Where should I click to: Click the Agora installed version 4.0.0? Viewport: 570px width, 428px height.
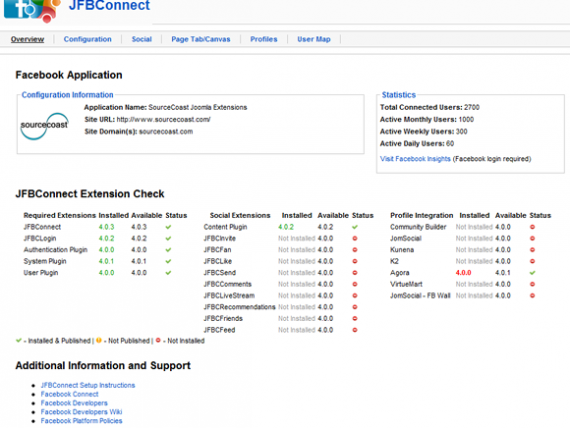pos(463,273)
